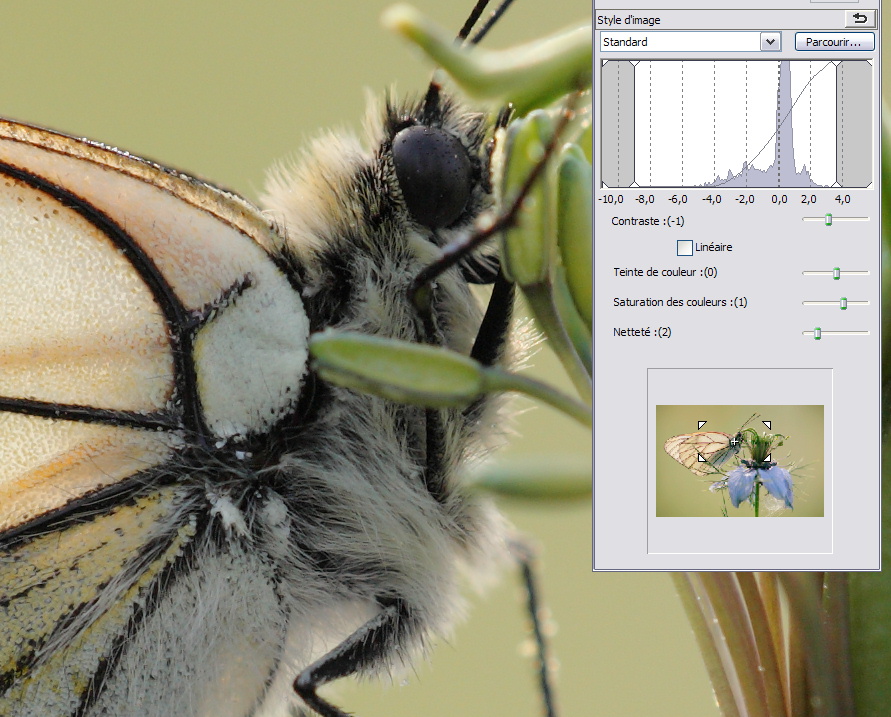Enable the Linéaire checkbox
The height and width of the screenshot is (717, 891).
click(685, 248)
